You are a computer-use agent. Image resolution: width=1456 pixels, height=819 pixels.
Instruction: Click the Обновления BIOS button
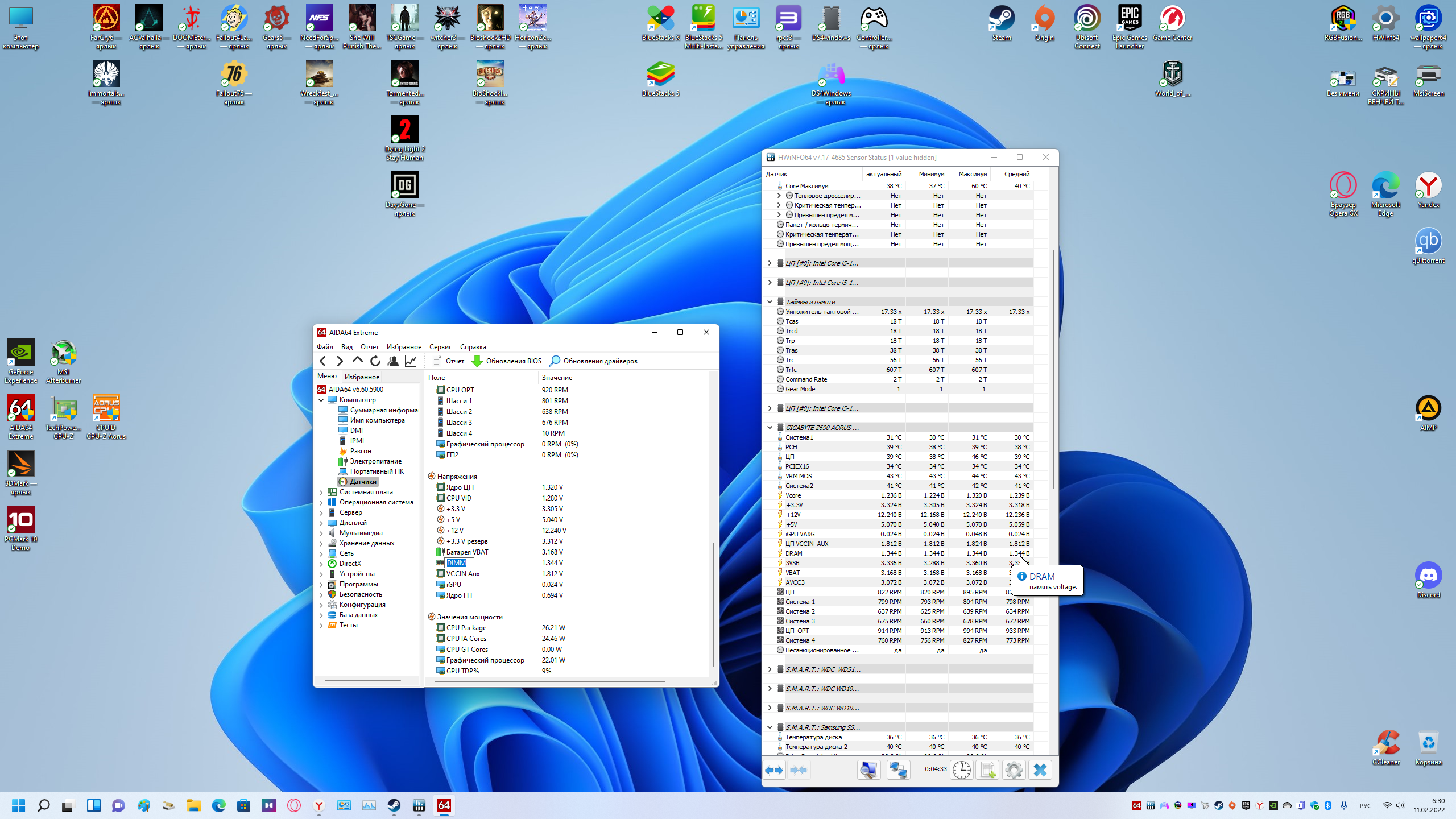click(507, 361)
